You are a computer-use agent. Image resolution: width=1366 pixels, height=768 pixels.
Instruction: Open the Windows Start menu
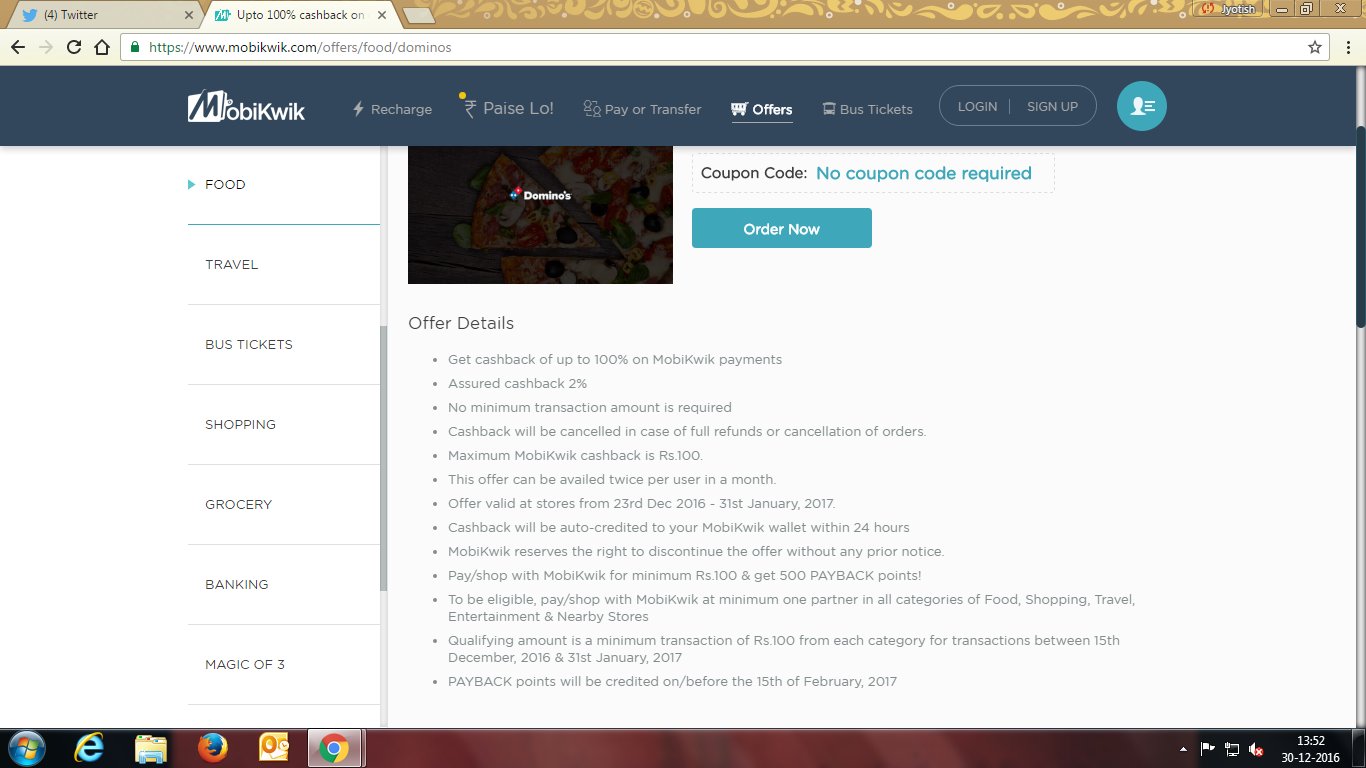click(x=25, y=748)
